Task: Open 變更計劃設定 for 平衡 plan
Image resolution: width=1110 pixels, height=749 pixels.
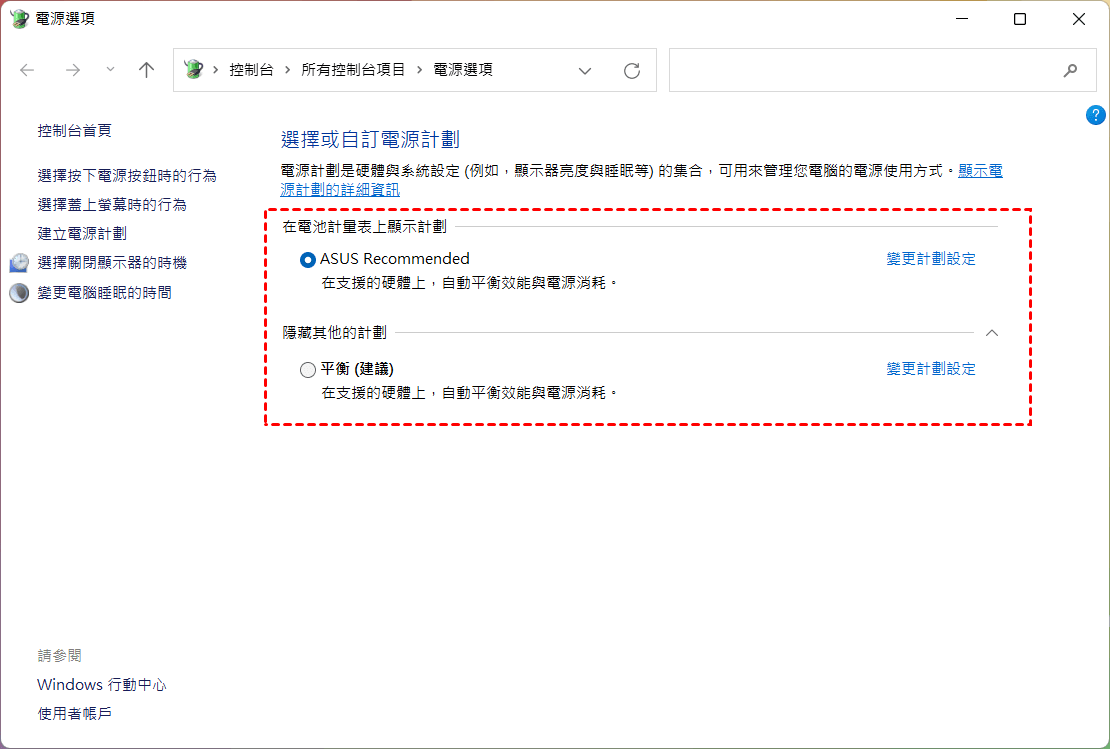Action: 930,369
